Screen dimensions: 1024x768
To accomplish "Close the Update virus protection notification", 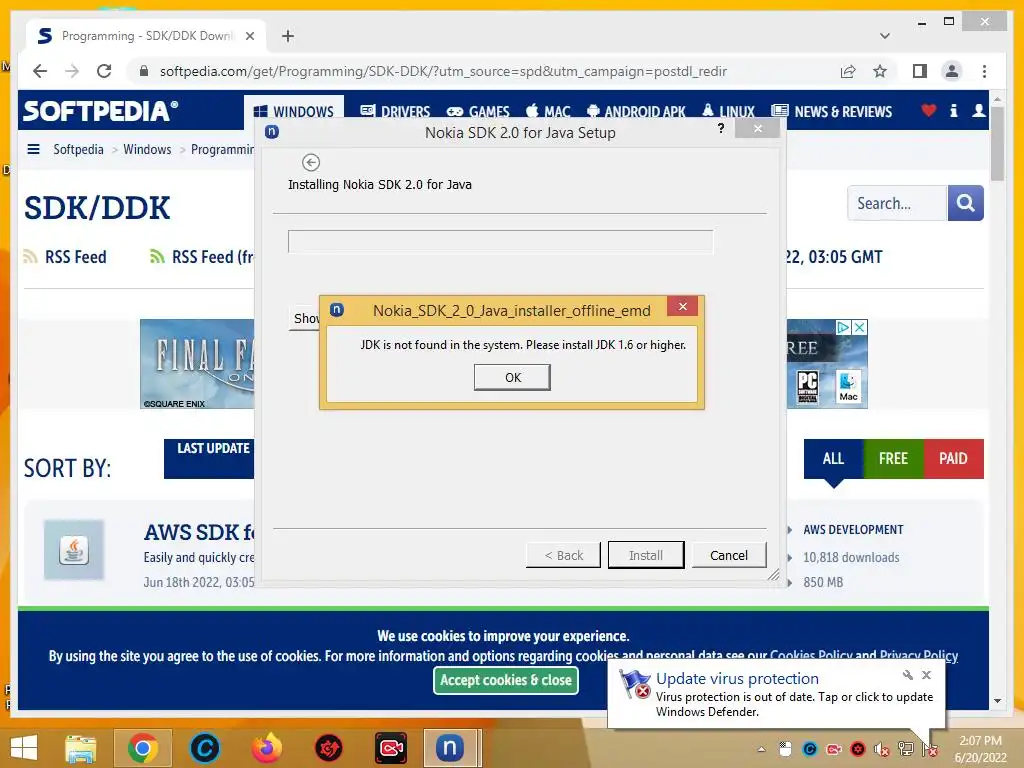I will 926,675.
